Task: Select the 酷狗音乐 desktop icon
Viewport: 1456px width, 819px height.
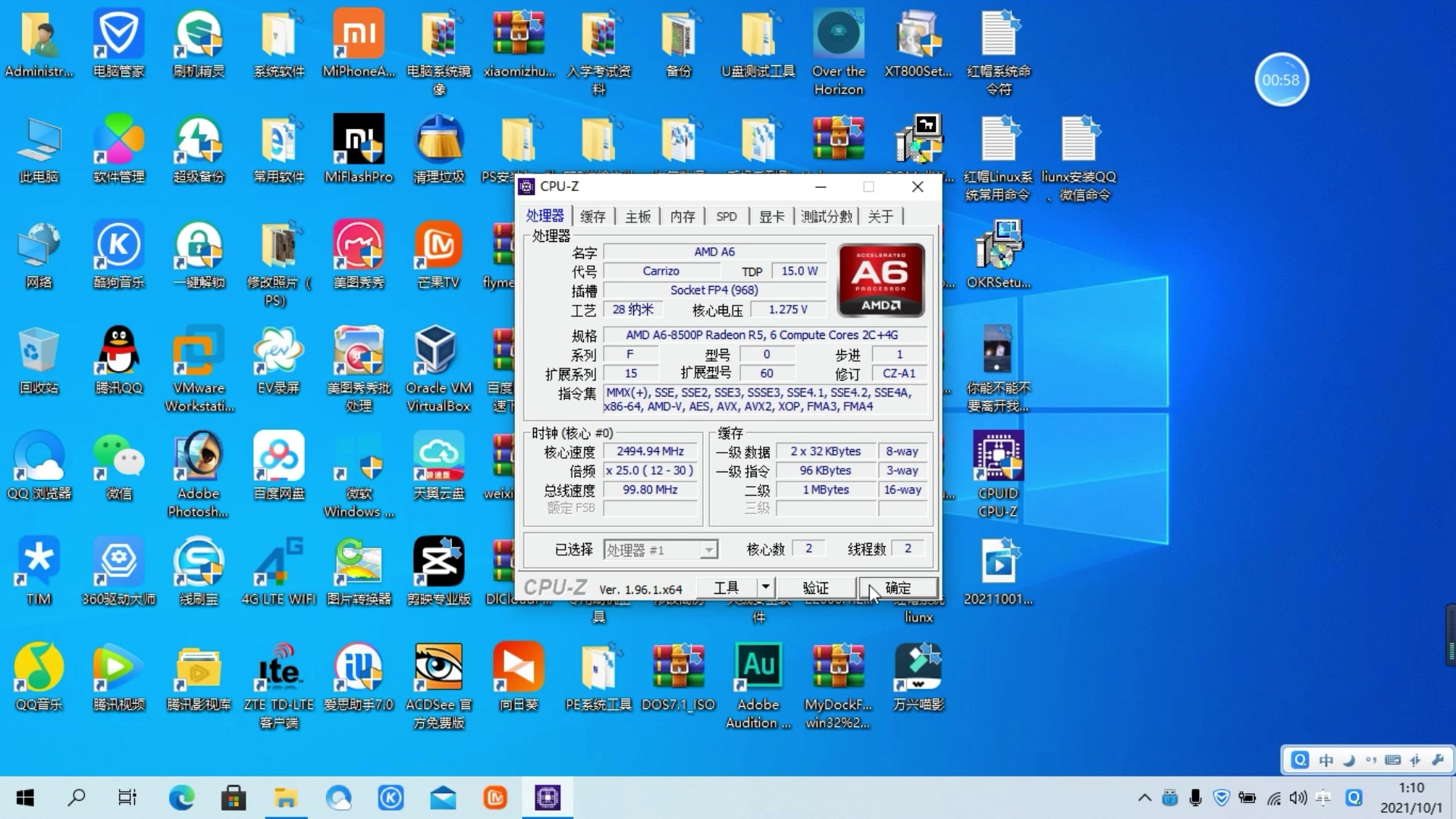Action: point(119,255)
